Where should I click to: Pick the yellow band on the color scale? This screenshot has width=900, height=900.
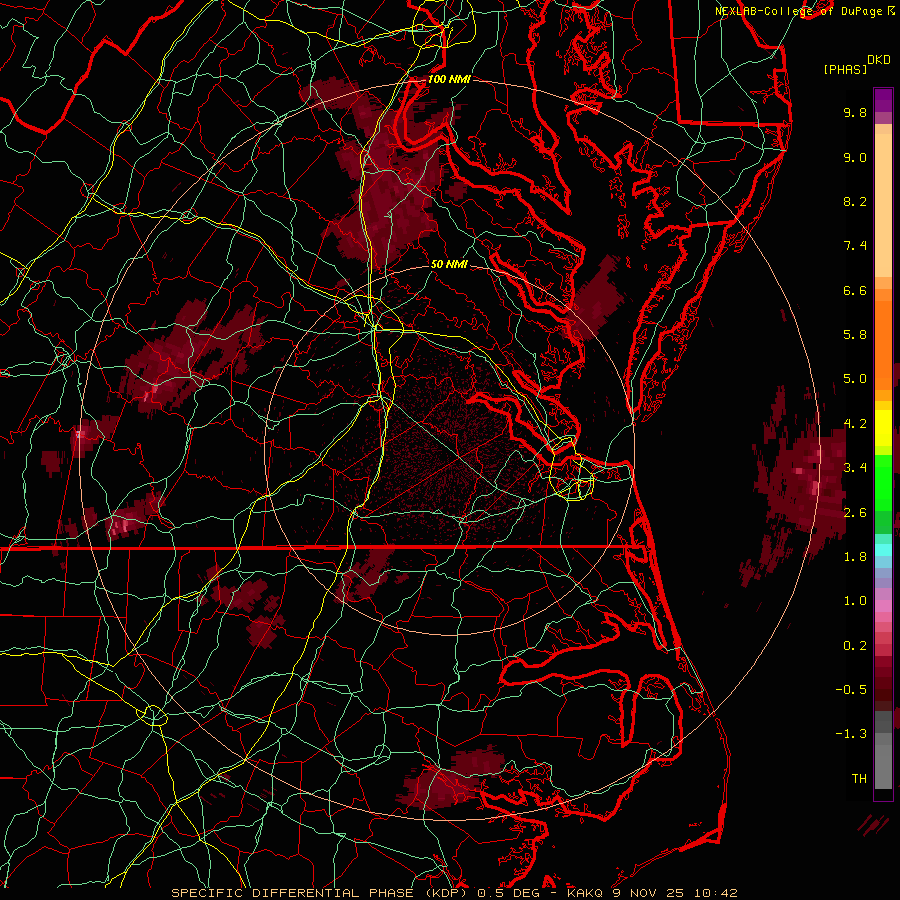tap(883, 428)
